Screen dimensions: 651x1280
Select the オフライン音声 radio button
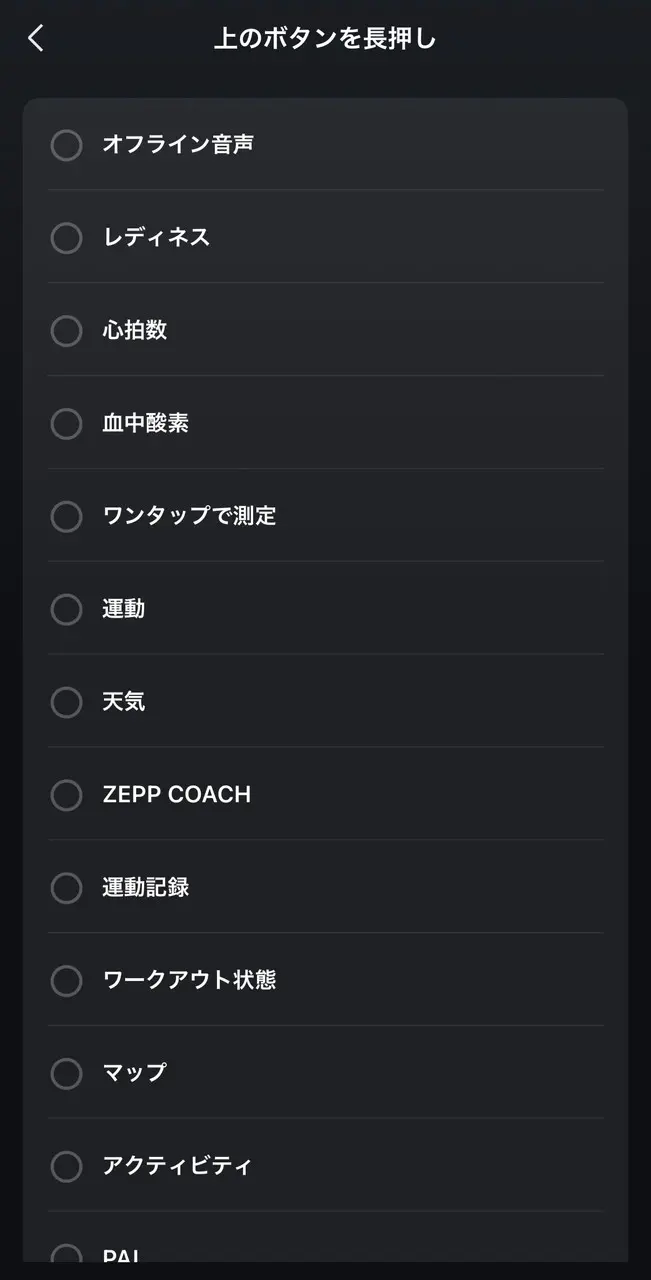click(66, 145)
